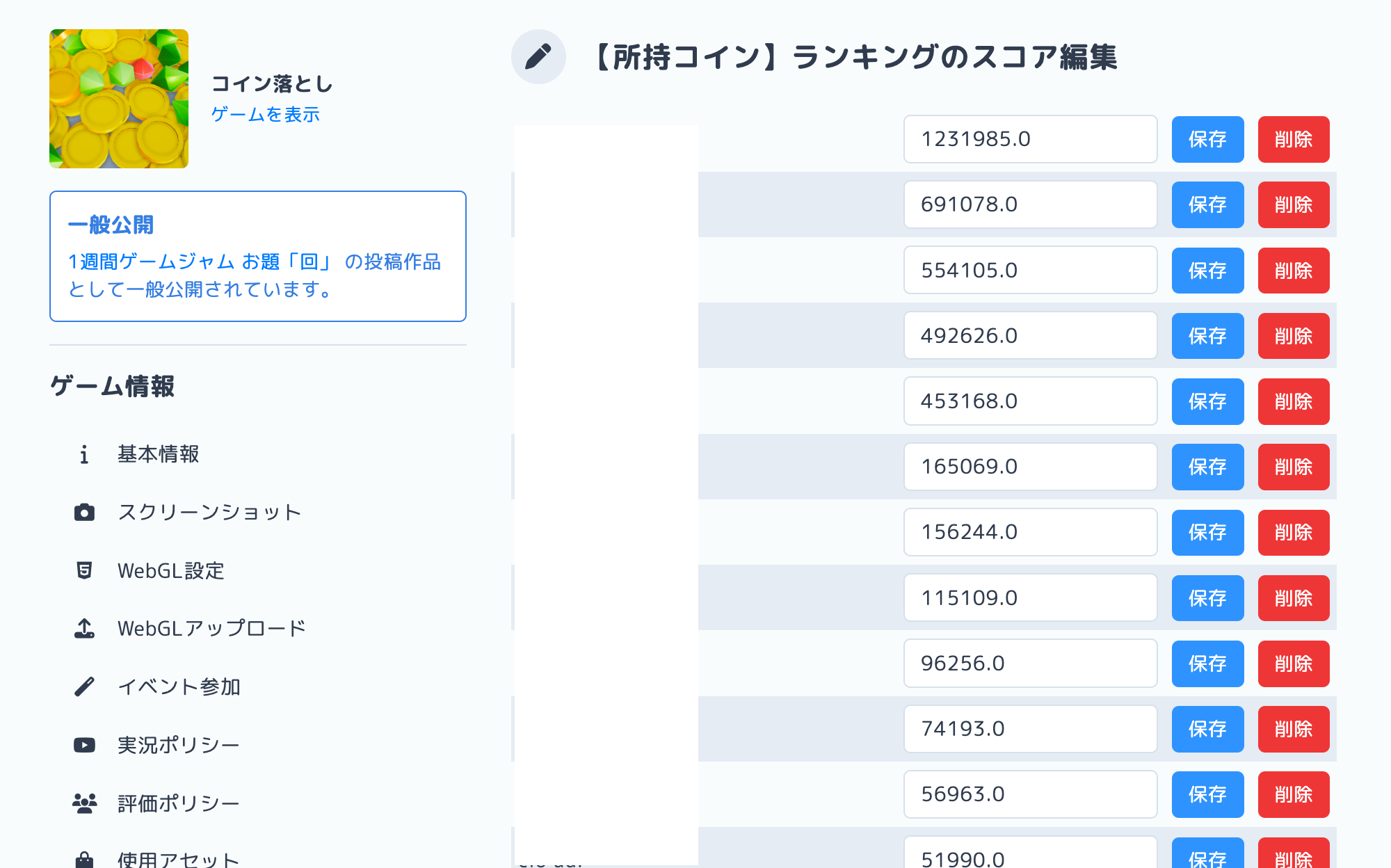Click the score edit pencil icon in header
This screenshot has height=868, width=1391.
click(x=538, y=56)
